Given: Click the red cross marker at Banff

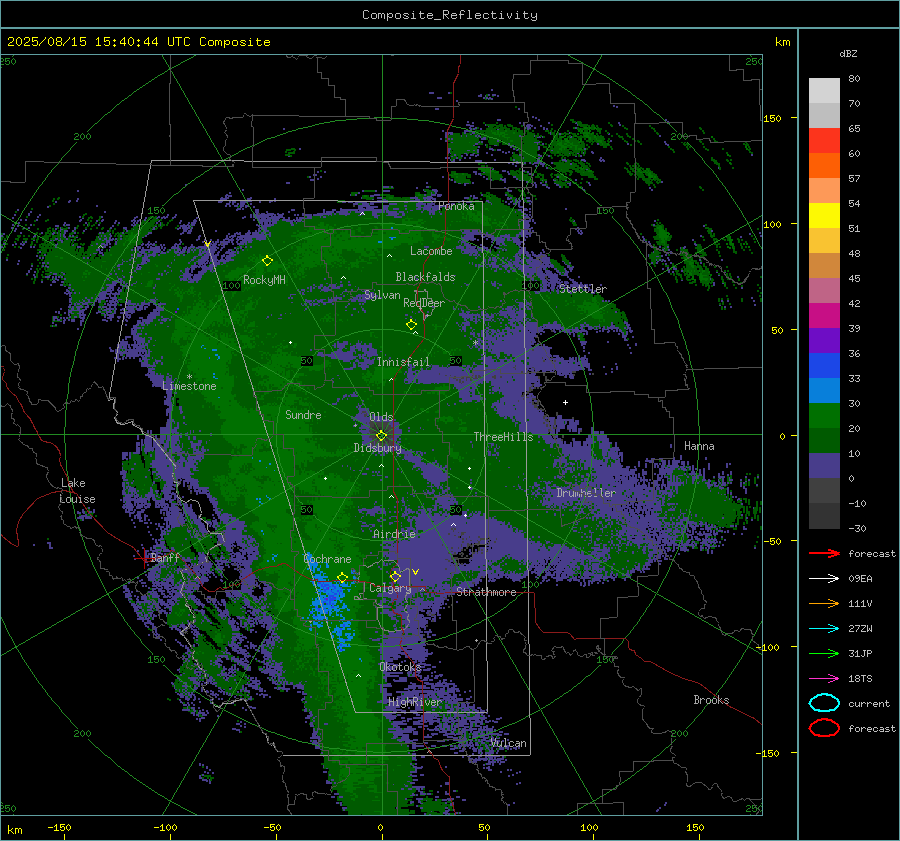Looking at the screenshot, I should (143, 557).
